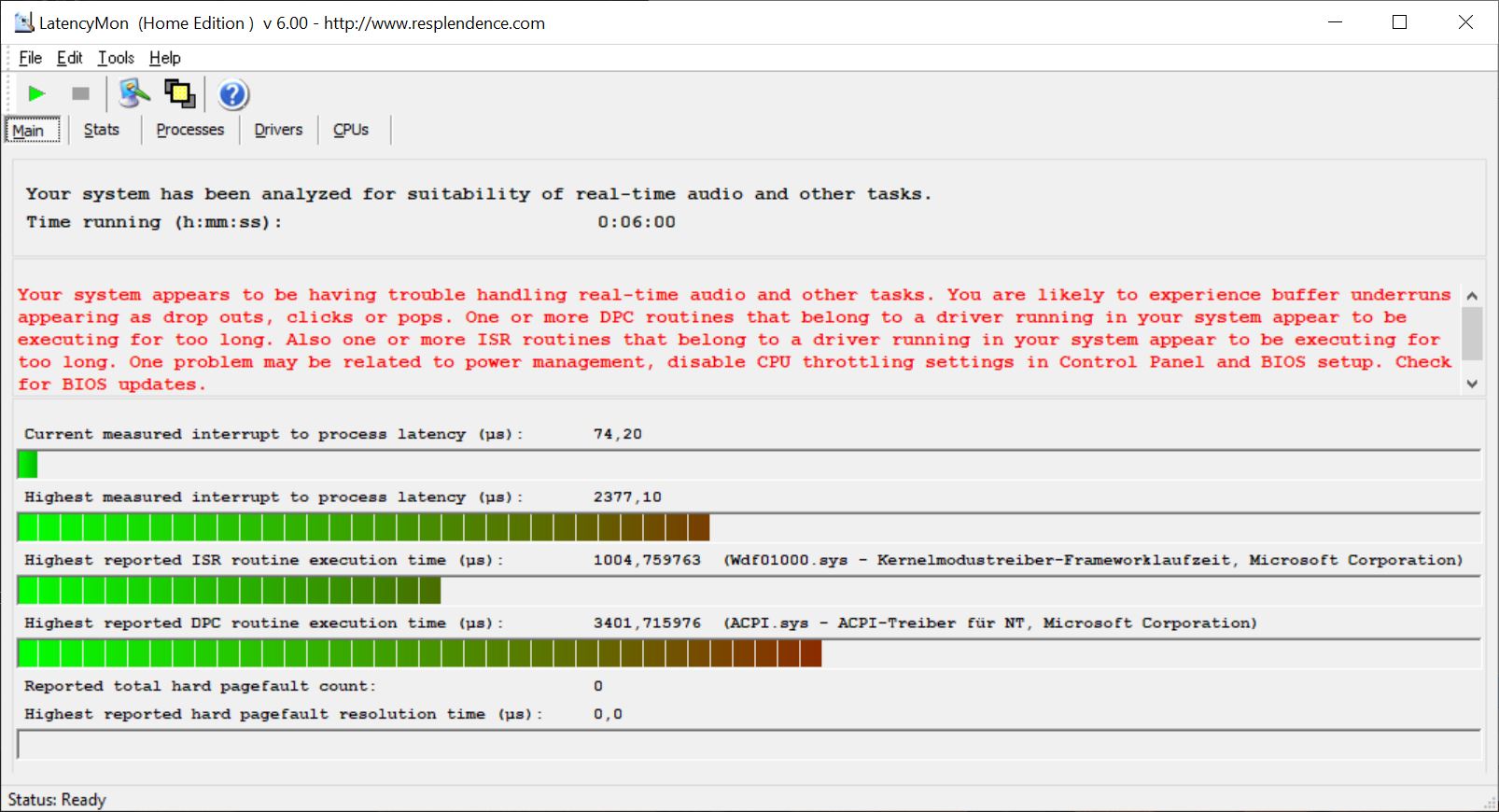This screenshot has width=1499, height=812.
Task: Switch to the CPUs tab
Action: tap(351, 130)
